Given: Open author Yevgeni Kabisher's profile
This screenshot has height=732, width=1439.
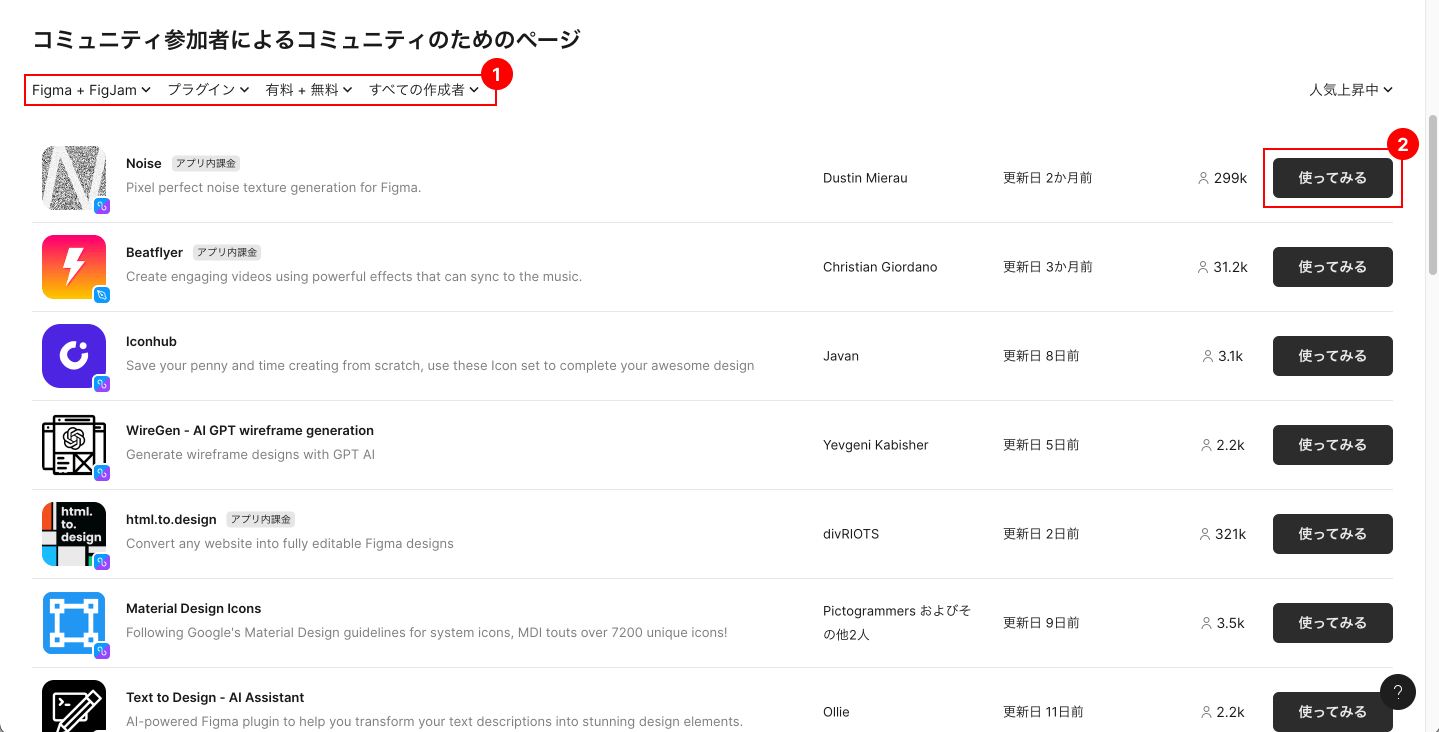Looking at the screenshot, I should pos(876,445).
